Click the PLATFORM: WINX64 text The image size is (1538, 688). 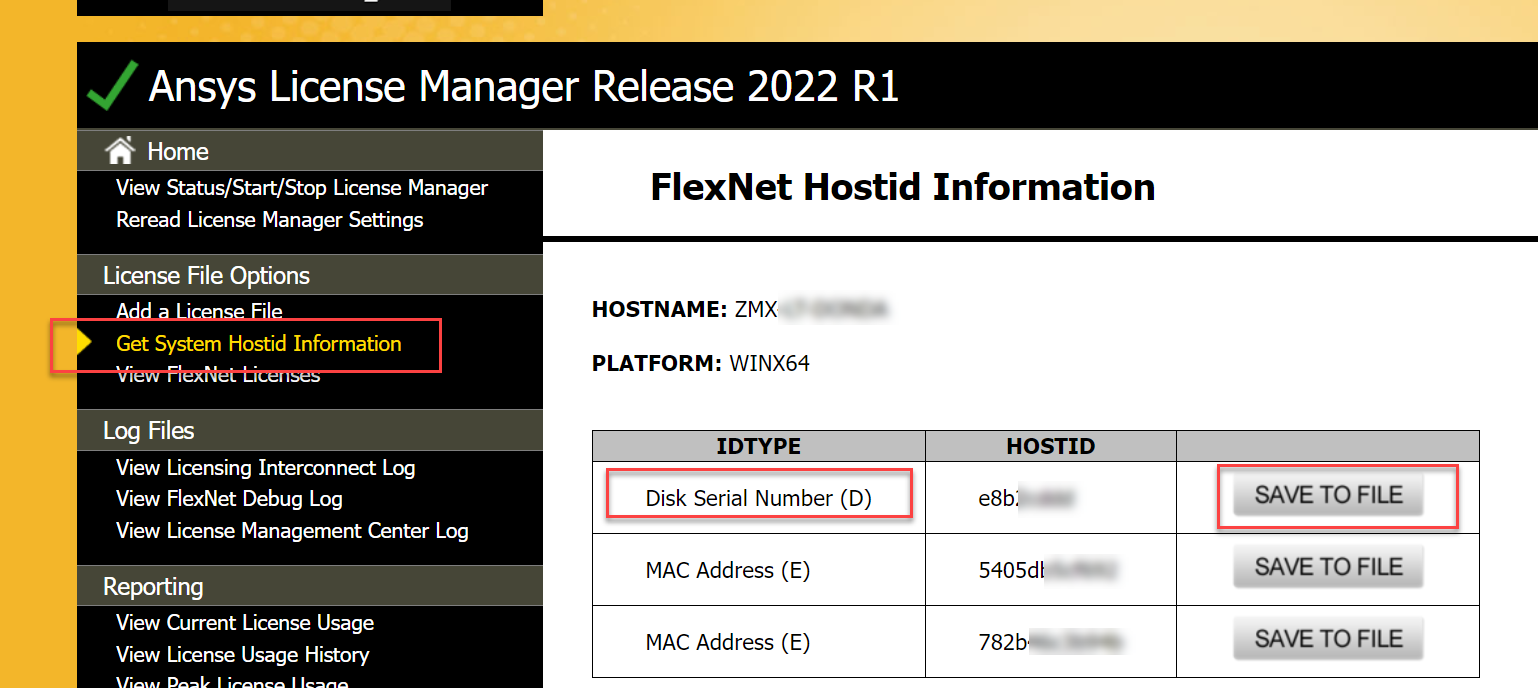(x=701, y=364)
